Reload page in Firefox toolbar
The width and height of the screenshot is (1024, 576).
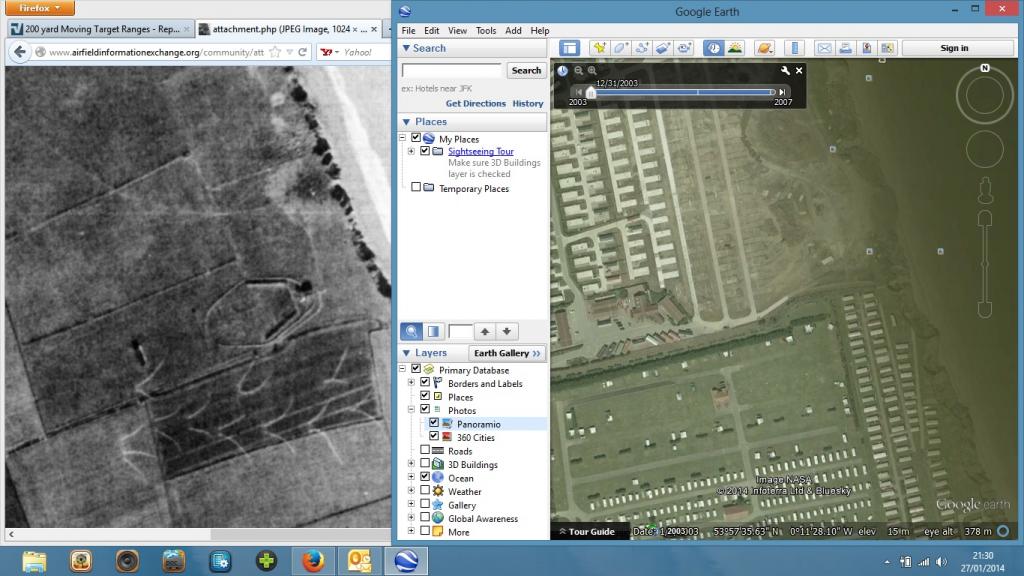pos(302,52)
